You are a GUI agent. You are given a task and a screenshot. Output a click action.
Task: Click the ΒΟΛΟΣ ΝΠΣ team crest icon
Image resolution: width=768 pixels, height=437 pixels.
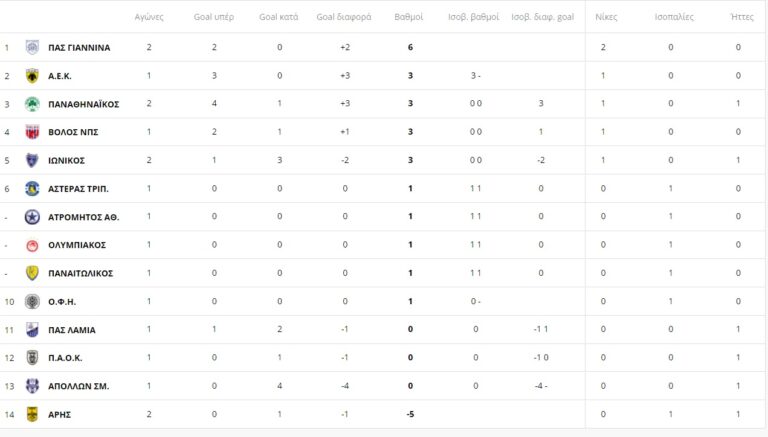pyautogui.click(x=32, y=132)
